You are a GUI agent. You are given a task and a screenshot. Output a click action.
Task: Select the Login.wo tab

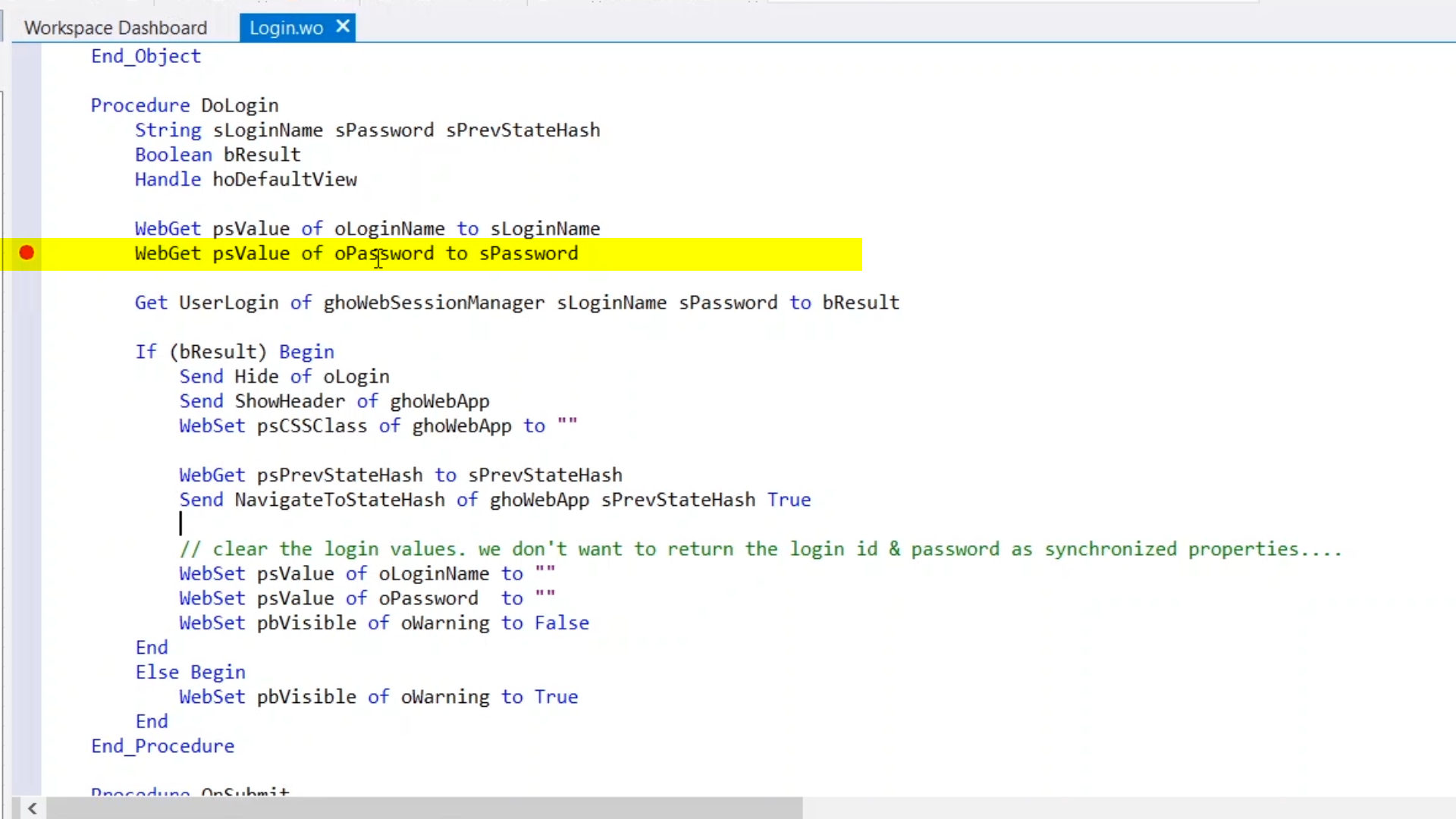[x=286, y=28]
